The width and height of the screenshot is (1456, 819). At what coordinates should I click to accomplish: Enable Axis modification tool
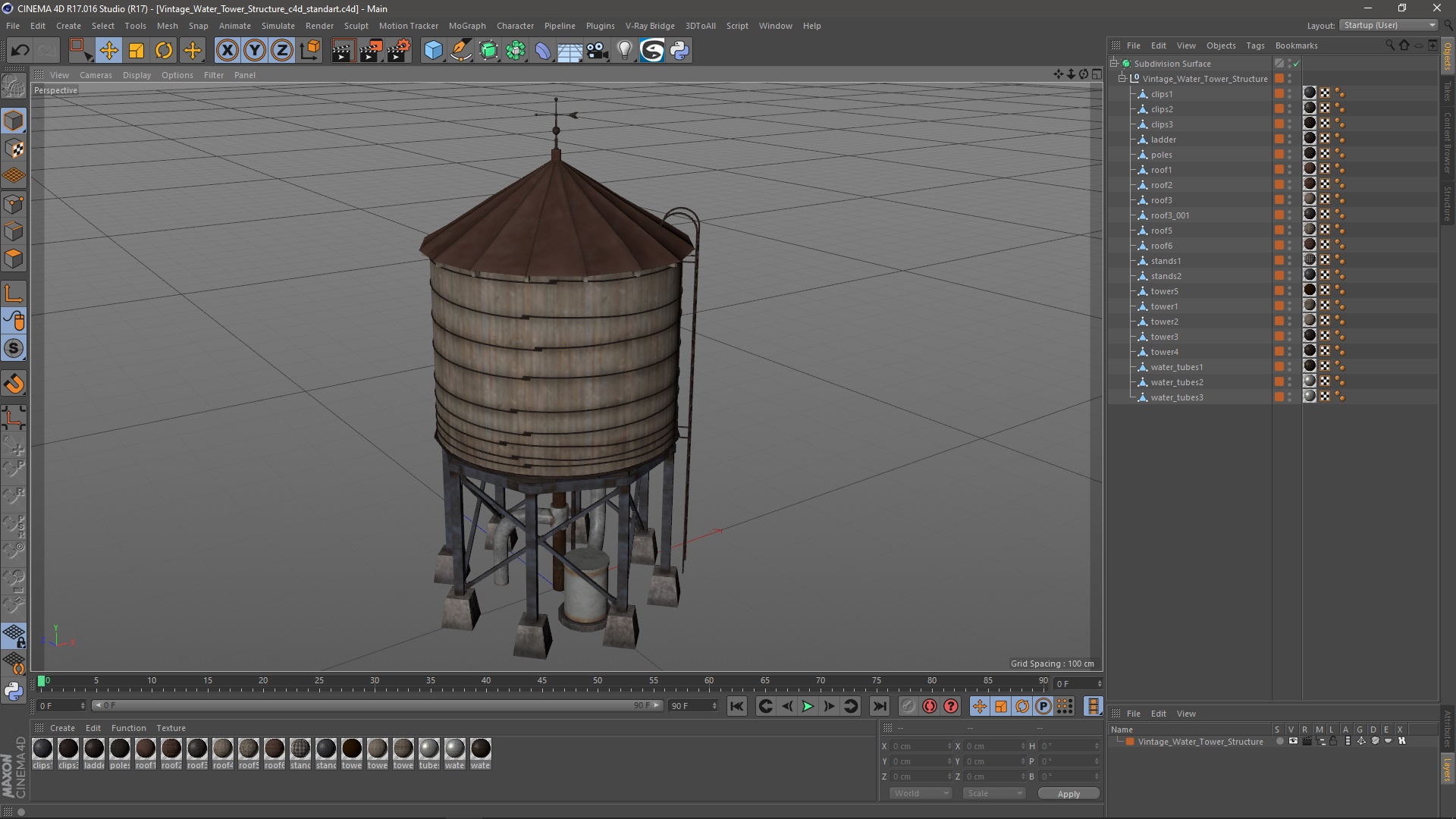[x=14, y=294]
